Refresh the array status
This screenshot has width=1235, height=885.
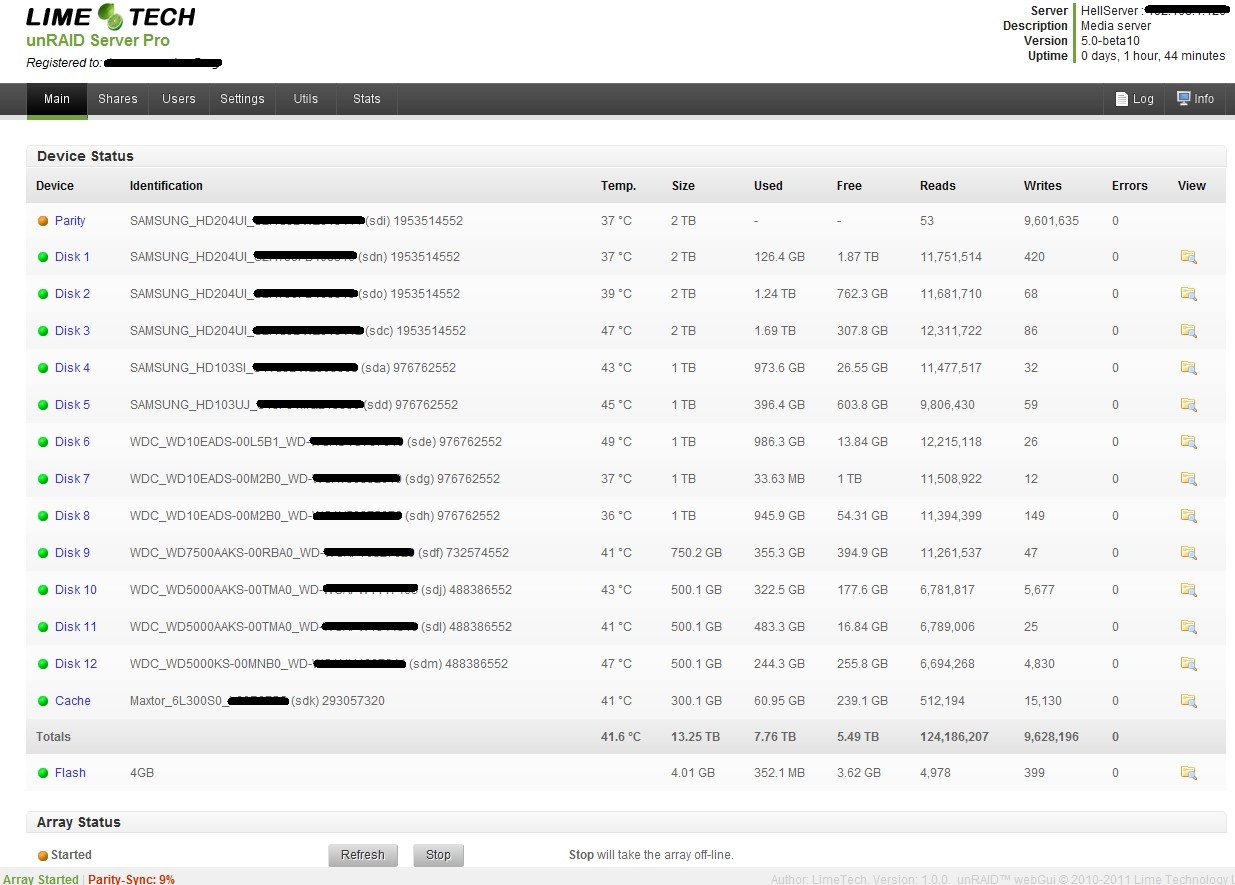pyautogui.click(x=362, y=855)
